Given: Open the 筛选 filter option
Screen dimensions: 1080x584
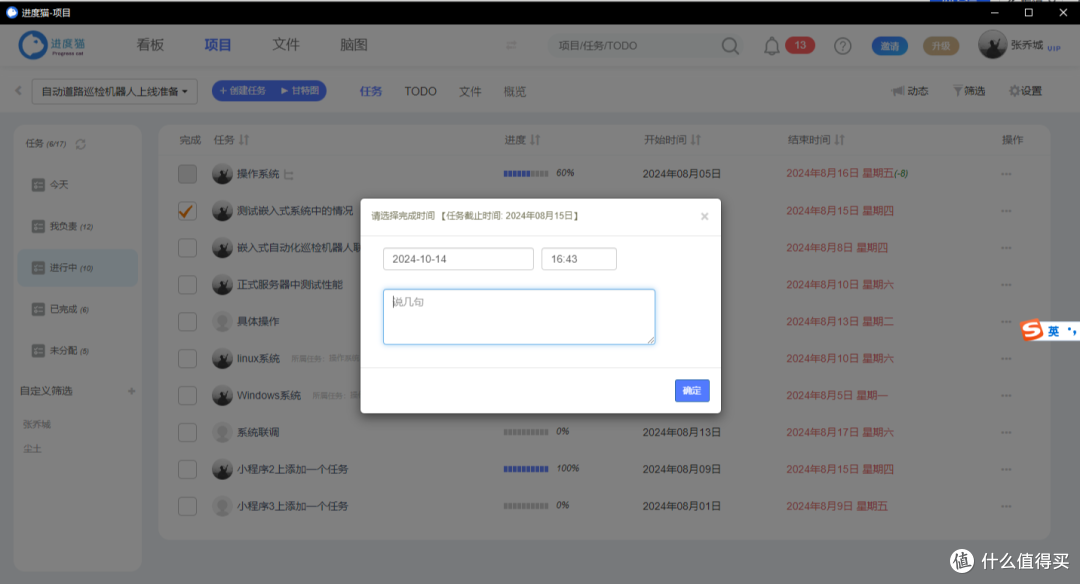Looking at the screenshot, I should 968,91.
